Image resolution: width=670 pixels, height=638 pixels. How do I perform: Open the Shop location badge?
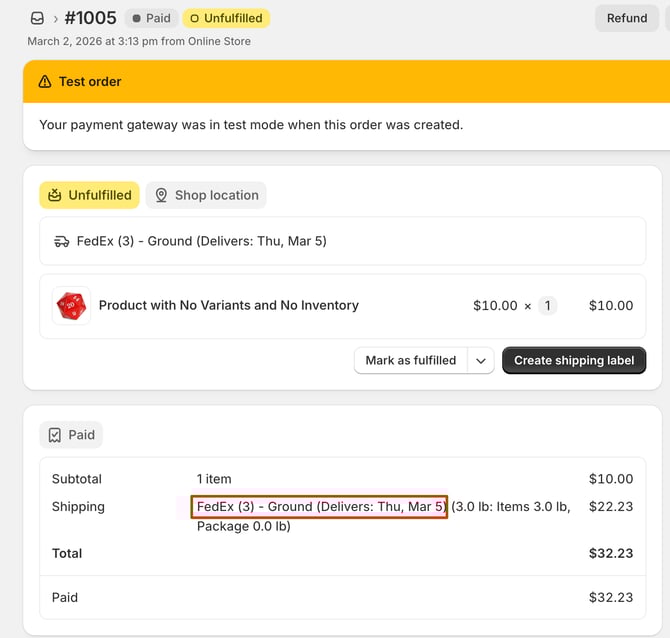[x=207, y=195]
